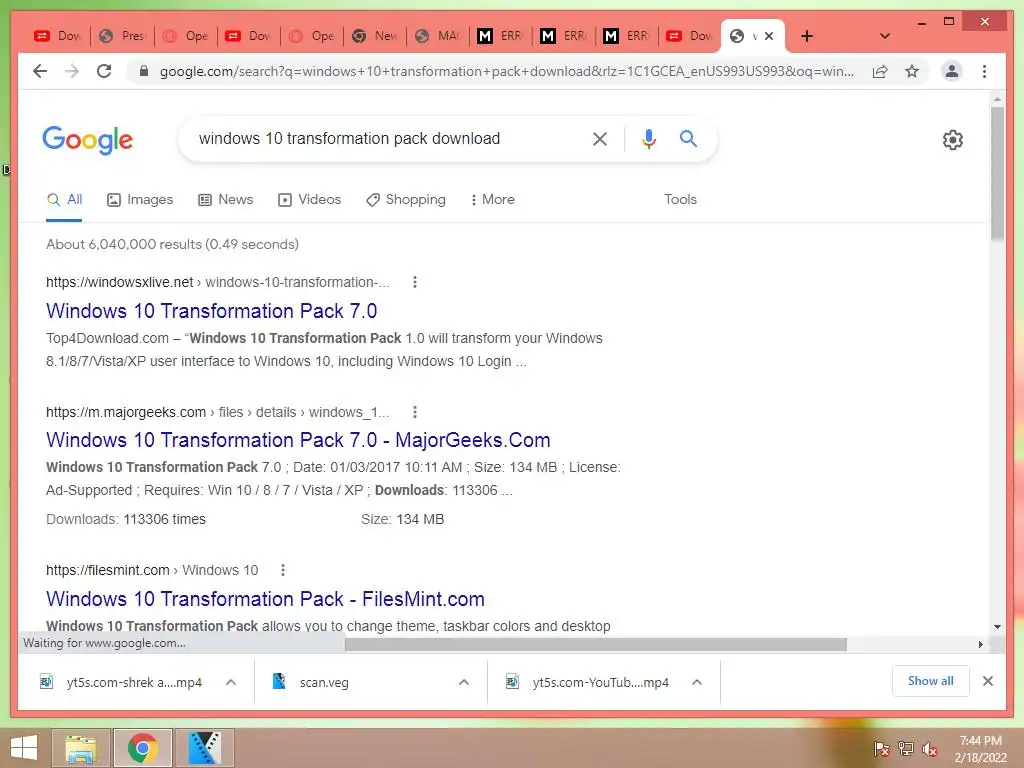Open search Tools
Screen dimensions: 1024x768
coord(680,200)
